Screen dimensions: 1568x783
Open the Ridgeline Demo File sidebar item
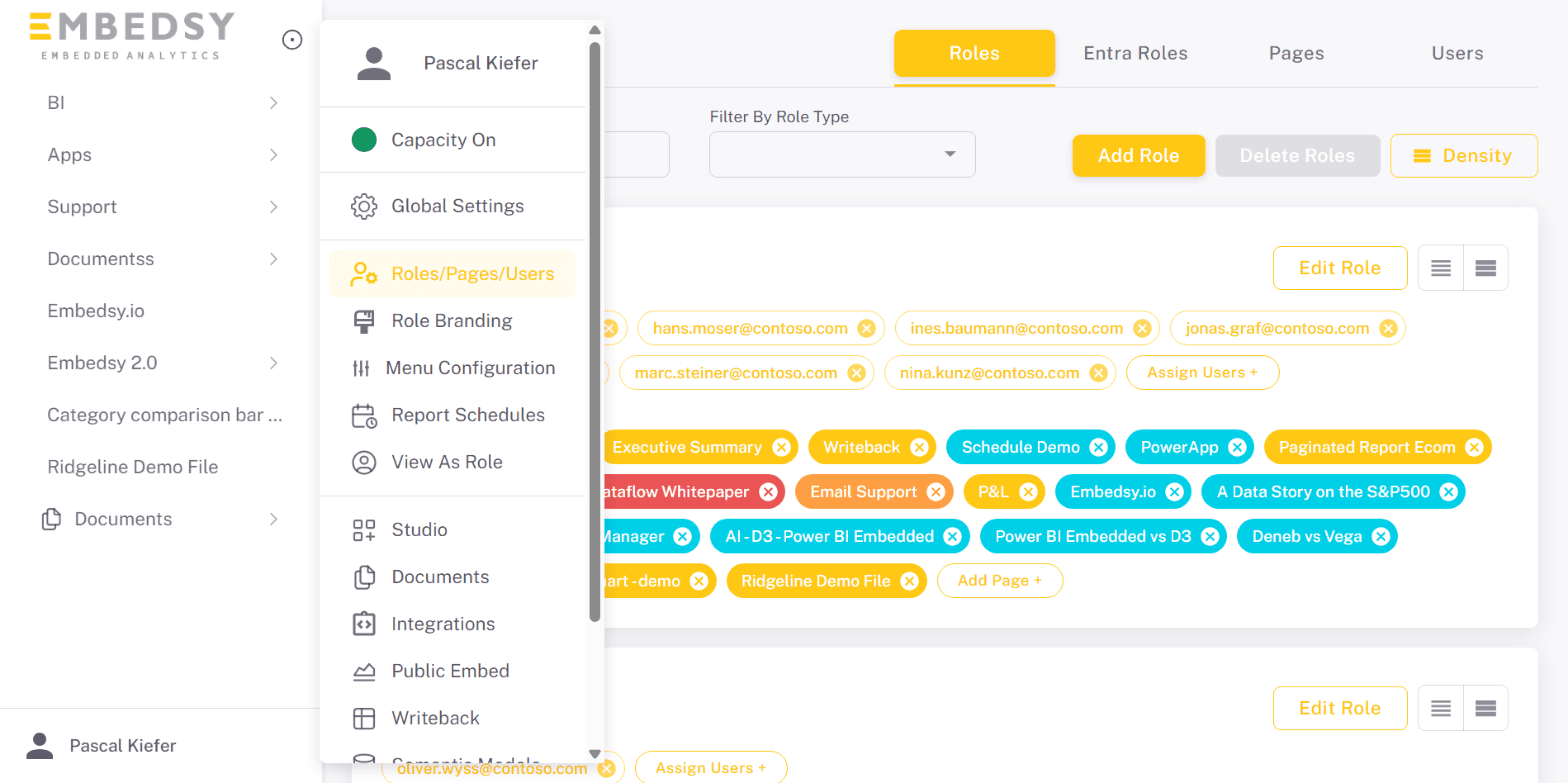click(133, 467)
